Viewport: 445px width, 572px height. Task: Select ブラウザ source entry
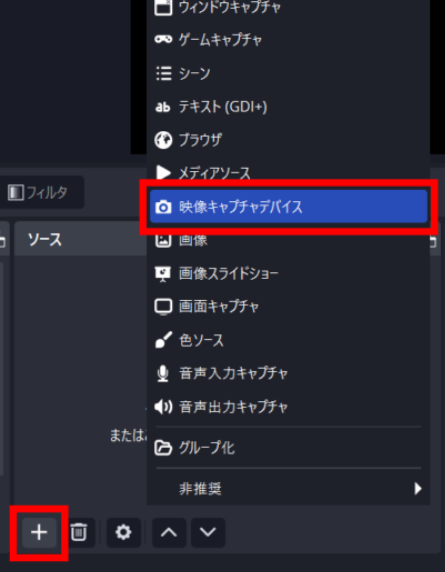click(289, 140)
